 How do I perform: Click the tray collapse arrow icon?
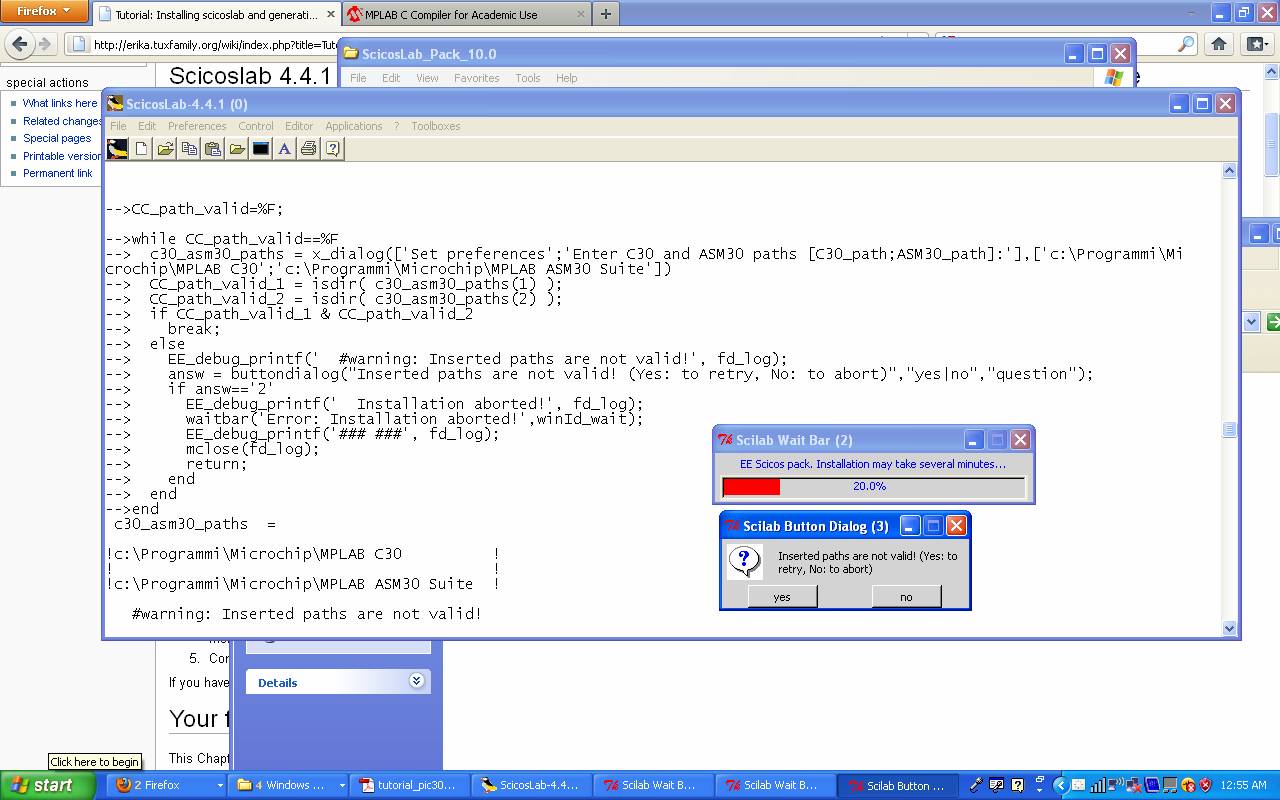pyautogui.click(x=1061, y=785)
